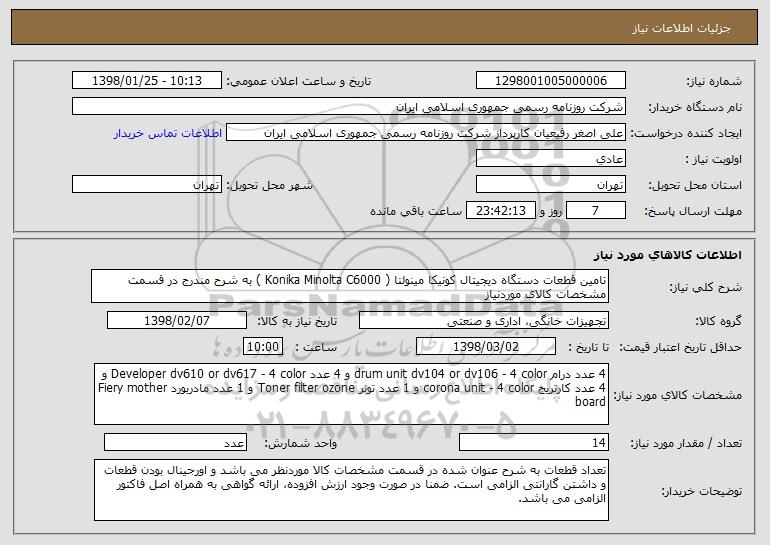This screenshot has height=545, width=770.
Task: Click the واحد شمارش label
Action: [x=301, y=443]
